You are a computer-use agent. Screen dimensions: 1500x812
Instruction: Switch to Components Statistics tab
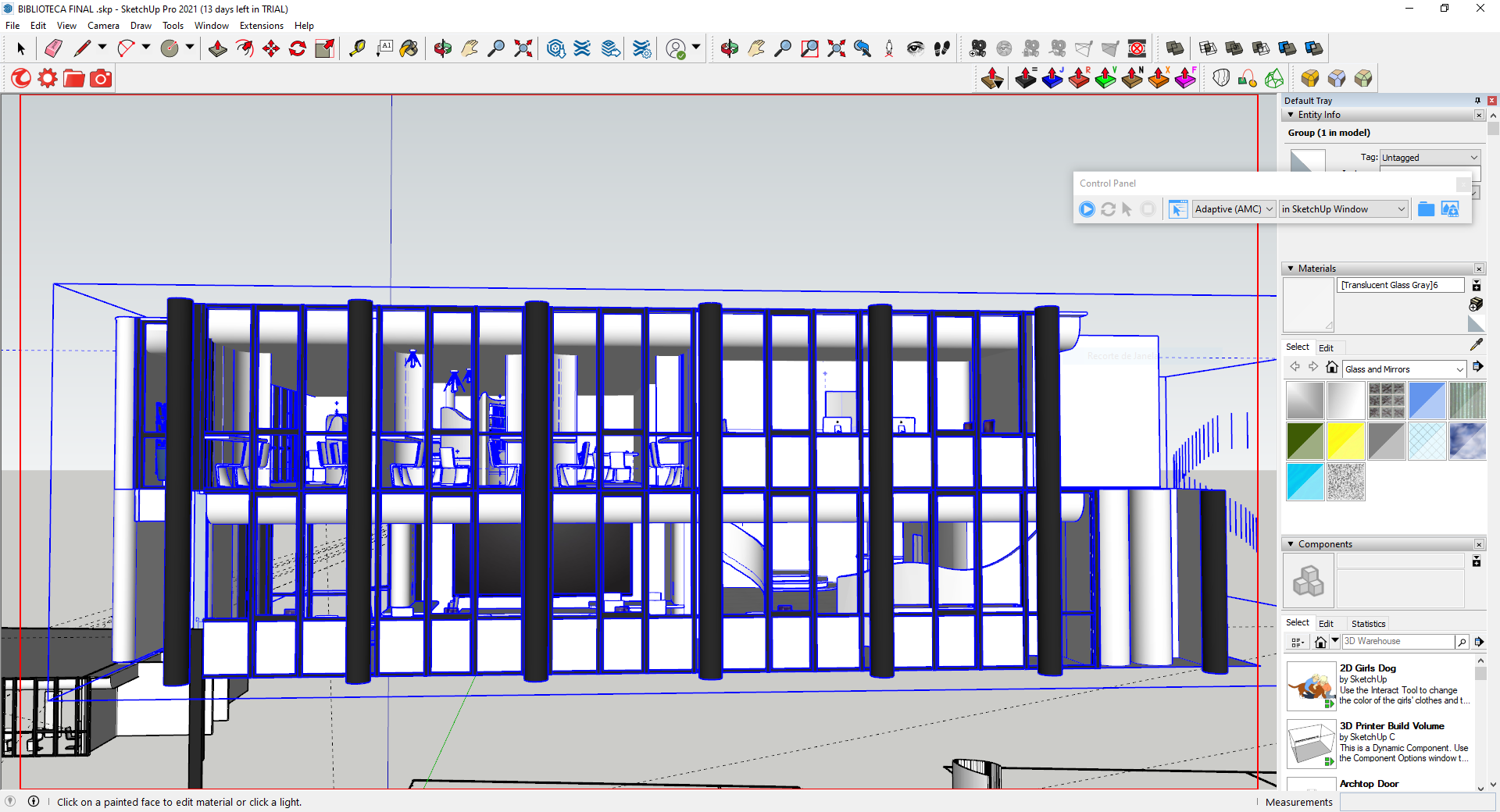[1368, 624]
